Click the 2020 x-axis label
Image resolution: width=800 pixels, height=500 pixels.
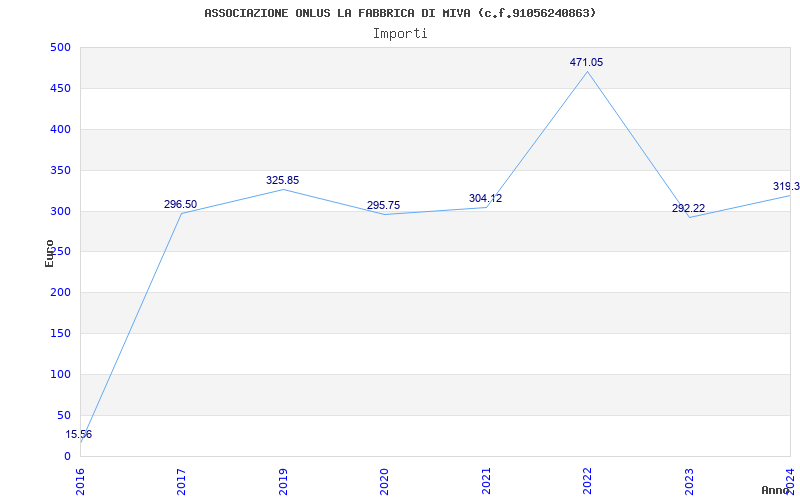(x=384, y=481)
